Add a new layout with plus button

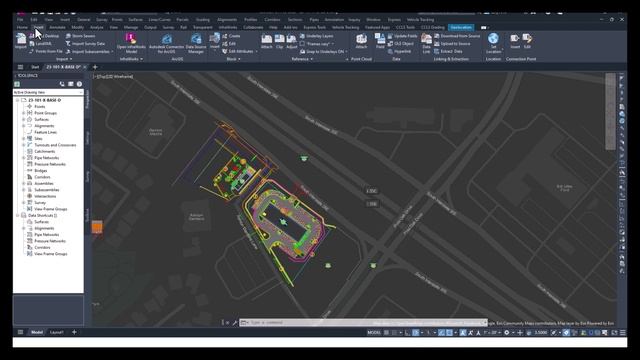point(74,332)
